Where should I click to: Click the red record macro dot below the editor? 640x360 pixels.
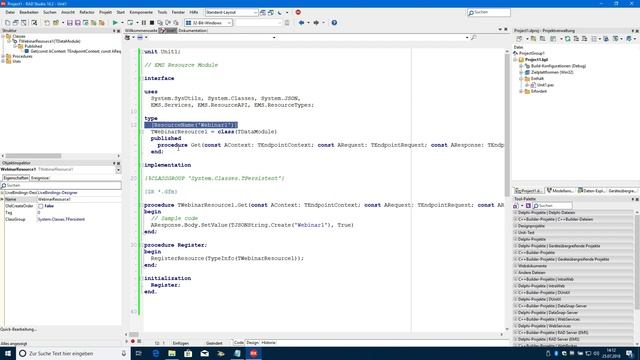click(x=133, y=341)
